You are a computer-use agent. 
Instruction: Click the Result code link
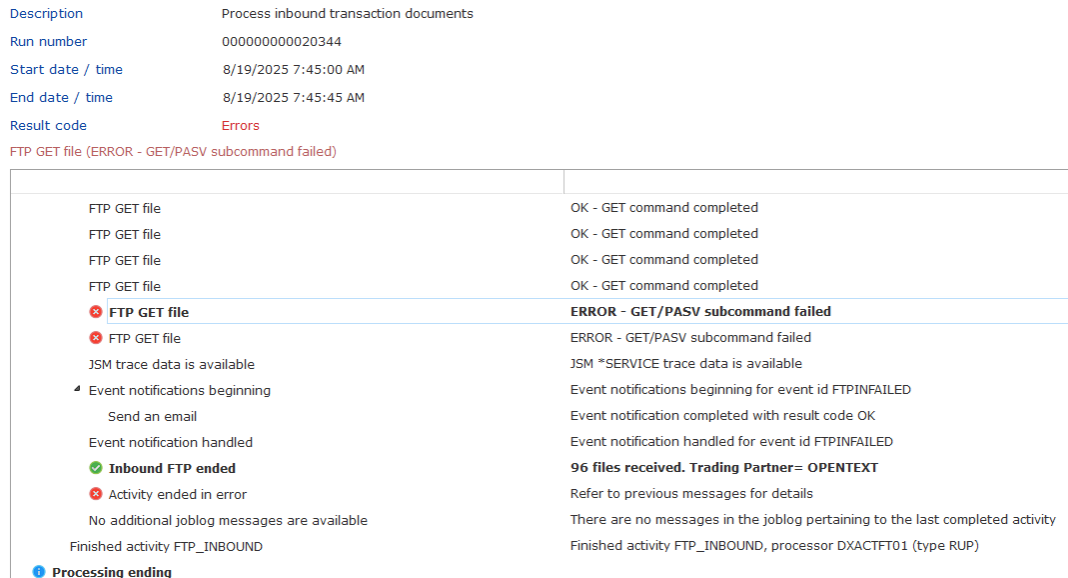click(x=48, y=125)
